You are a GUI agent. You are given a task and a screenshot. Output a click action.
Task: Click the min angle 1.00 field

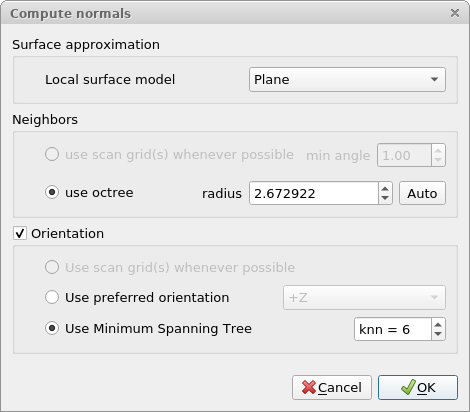pos(404,155)
